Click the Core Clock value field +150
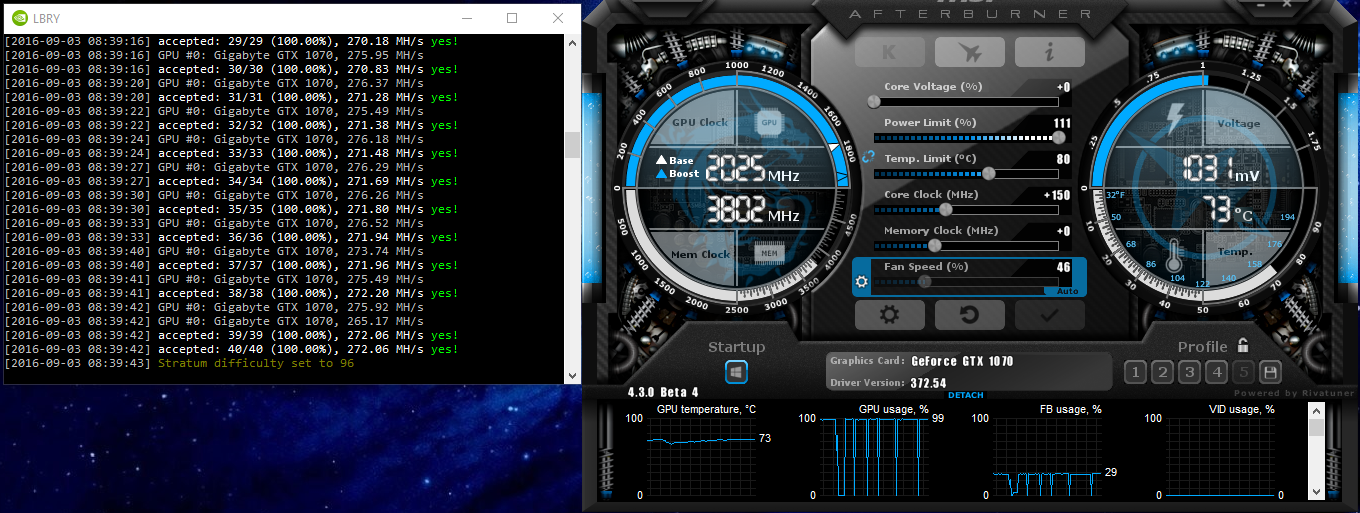Screen dimensions: 1360x513 coord(1057,195)
